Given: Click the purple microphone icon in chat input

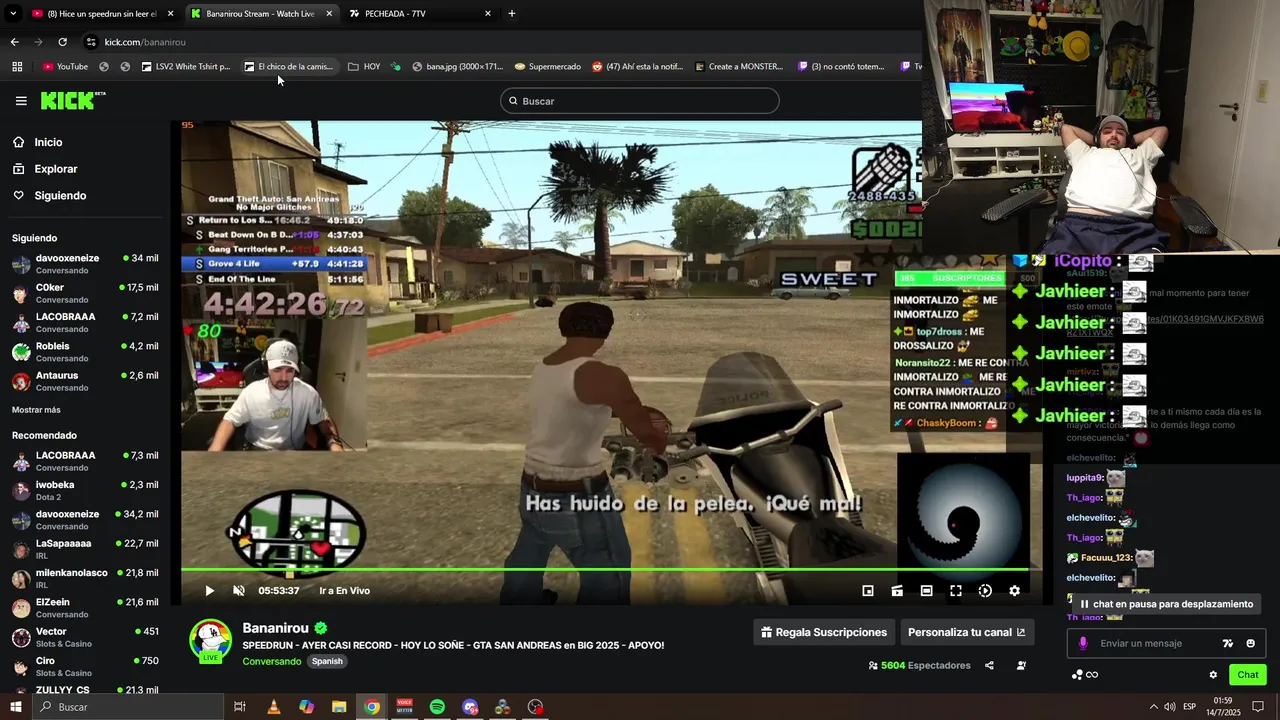Looking at the screenshot, I should tap(1082, 643).
